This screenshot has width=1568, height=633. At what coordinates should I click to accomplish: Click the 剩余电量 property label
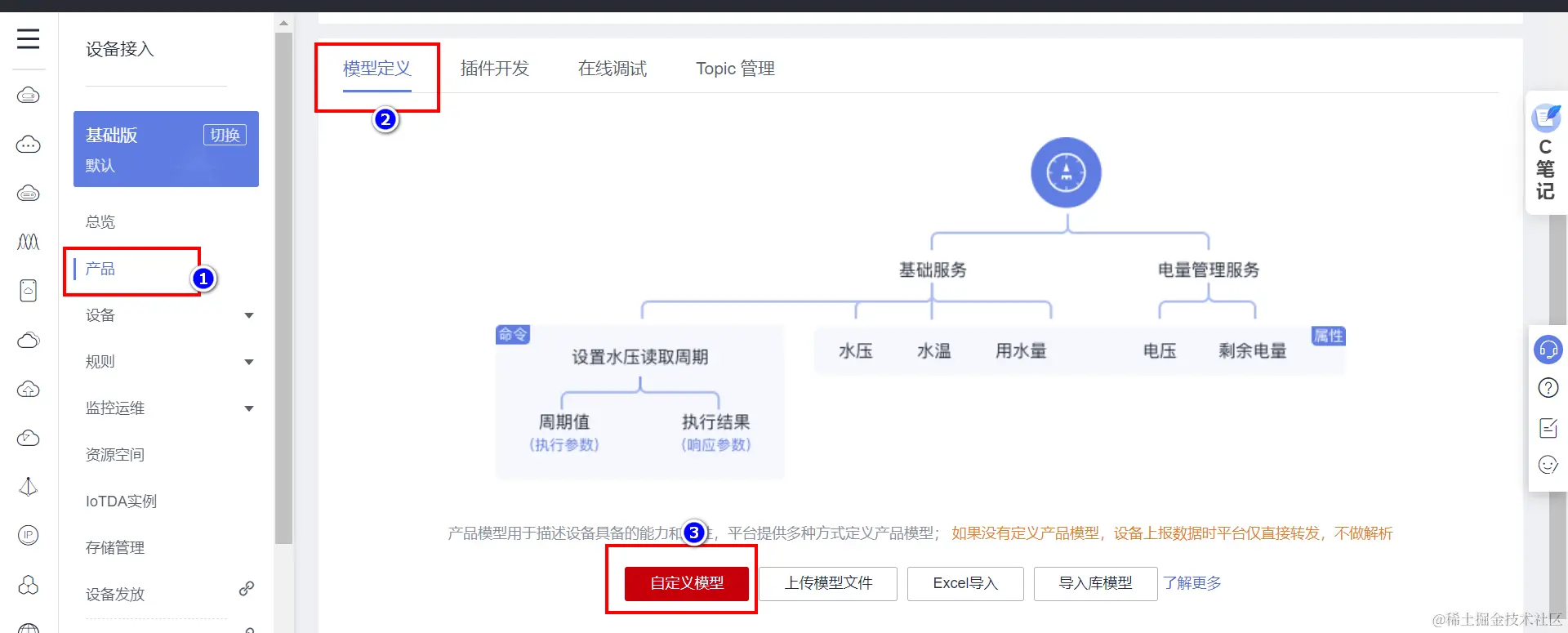(1253, 351)
